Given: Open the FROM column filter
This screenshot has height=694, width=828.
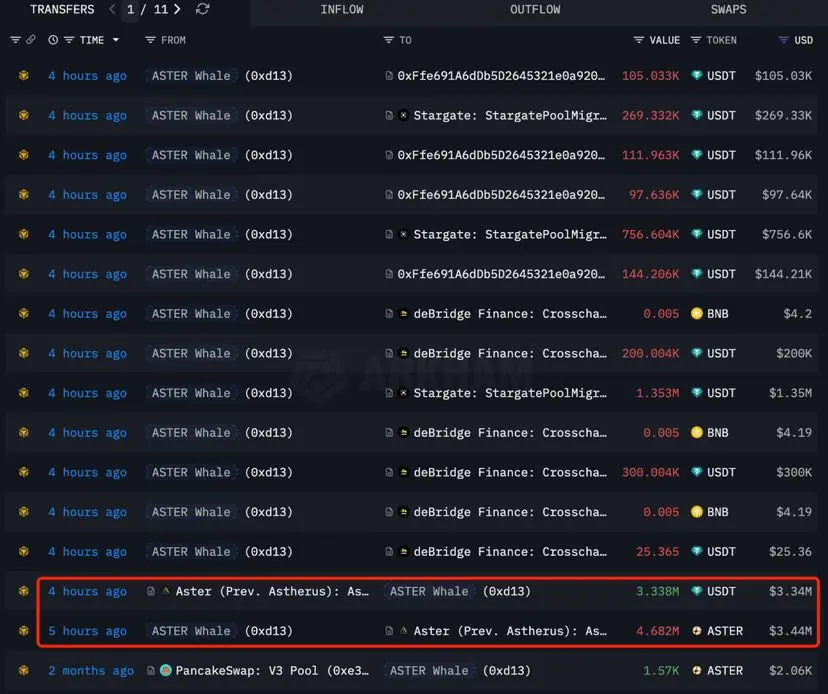Looking at the screenshot, I should [x=150, y=40].
